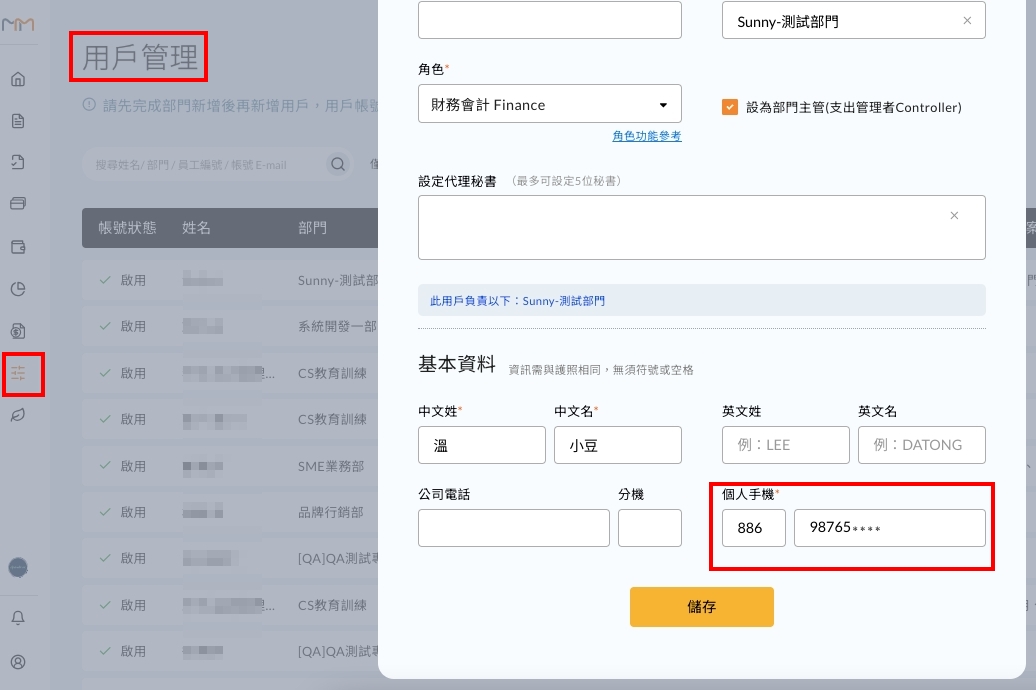Click the 用戶管理 page title

click(139, 57)
